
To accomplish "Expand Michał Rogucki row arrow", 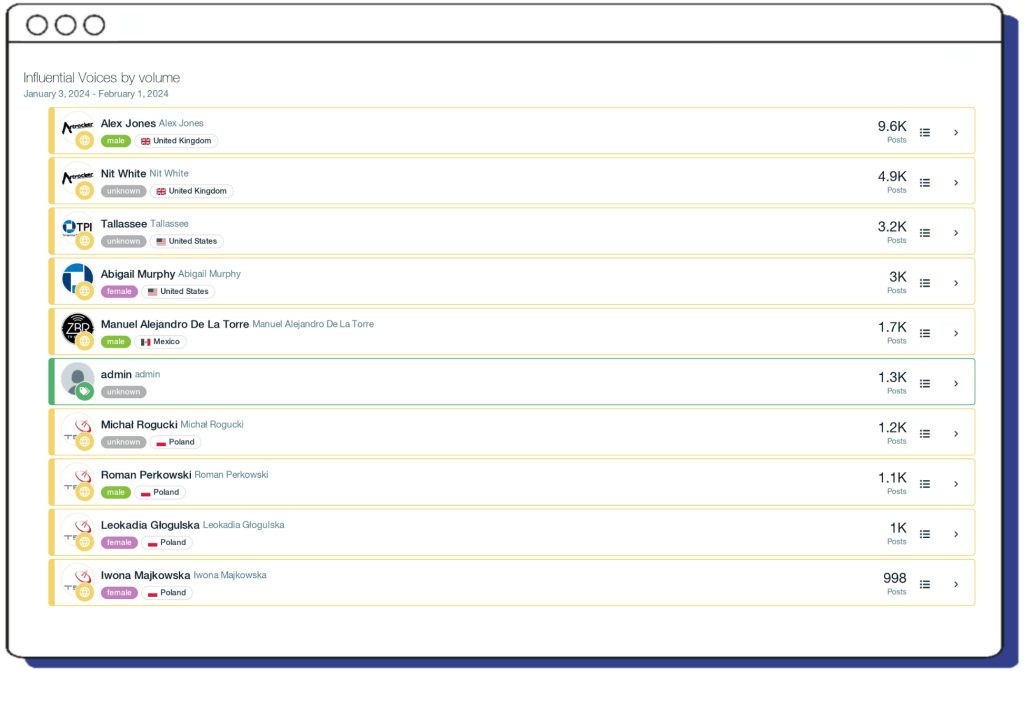I will tap(956, 434).
